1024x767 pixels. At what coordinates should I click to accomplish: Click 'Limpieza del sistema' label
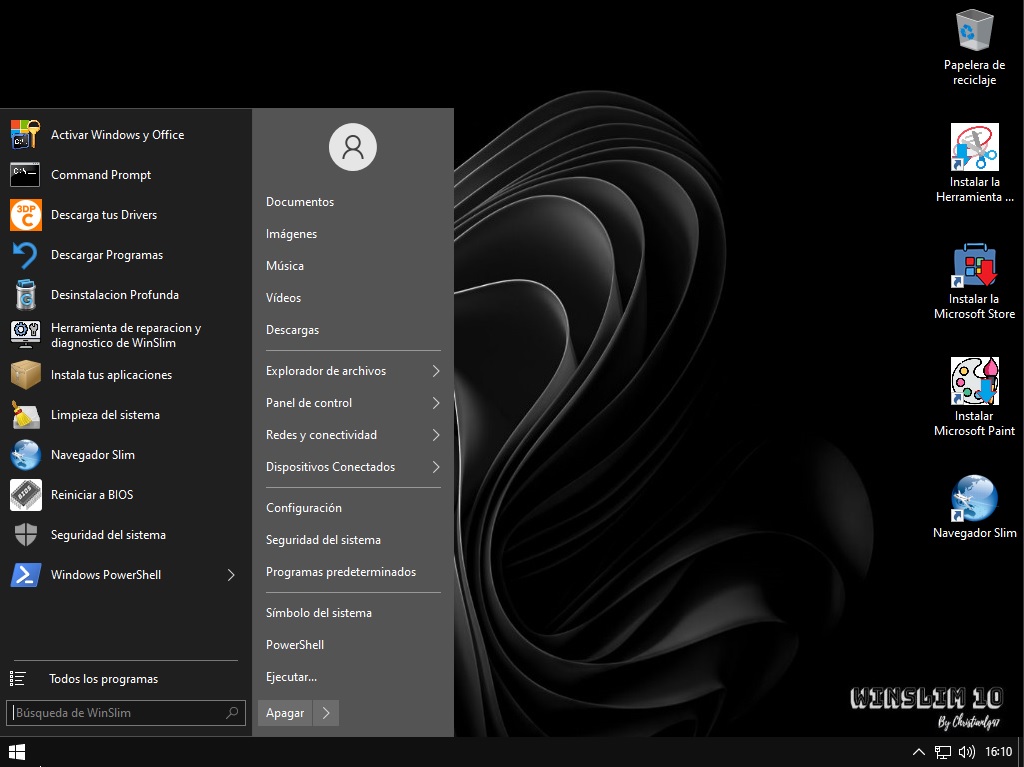105,415
